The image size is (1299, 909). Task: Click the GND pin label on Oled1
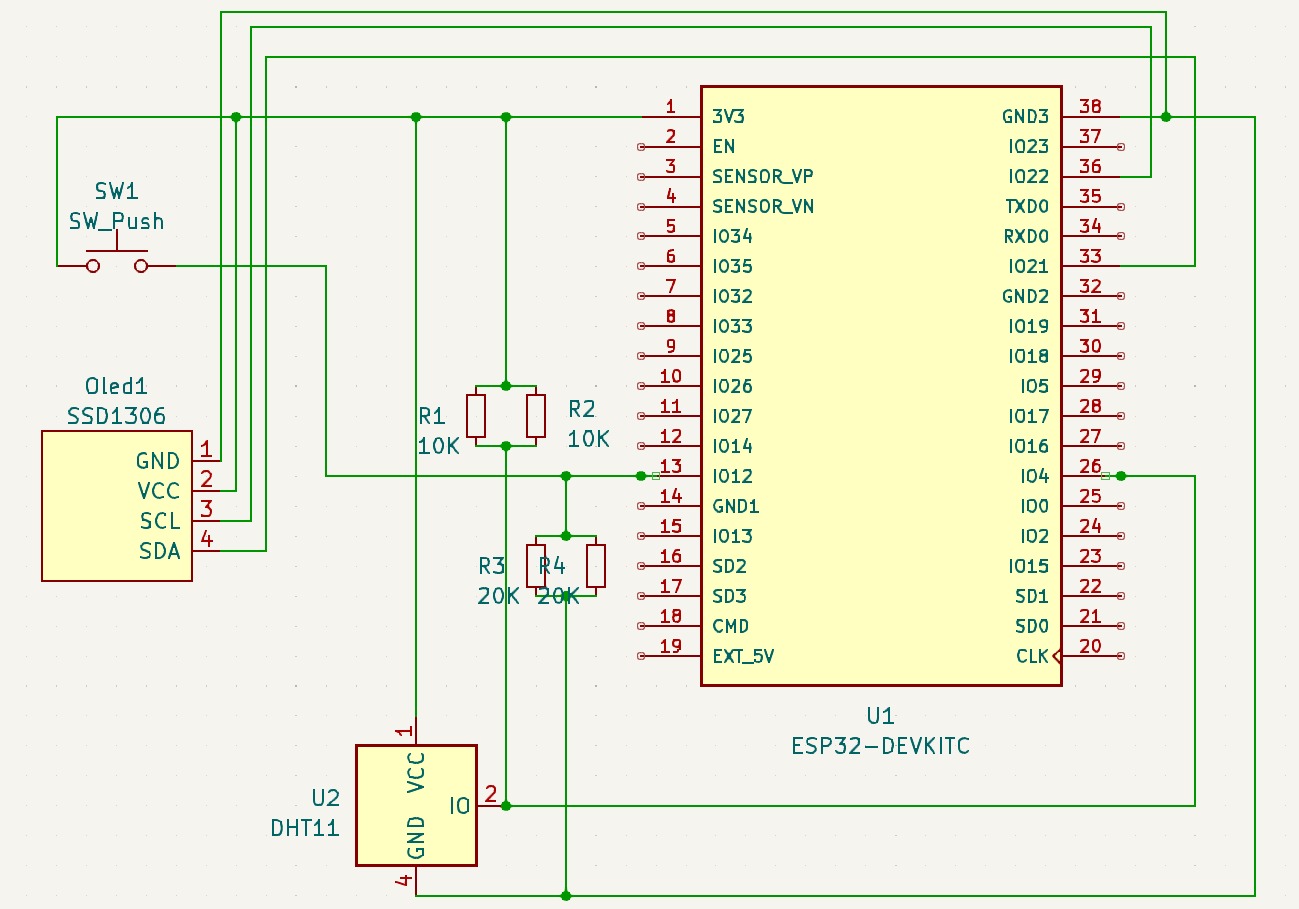(158, 461)
